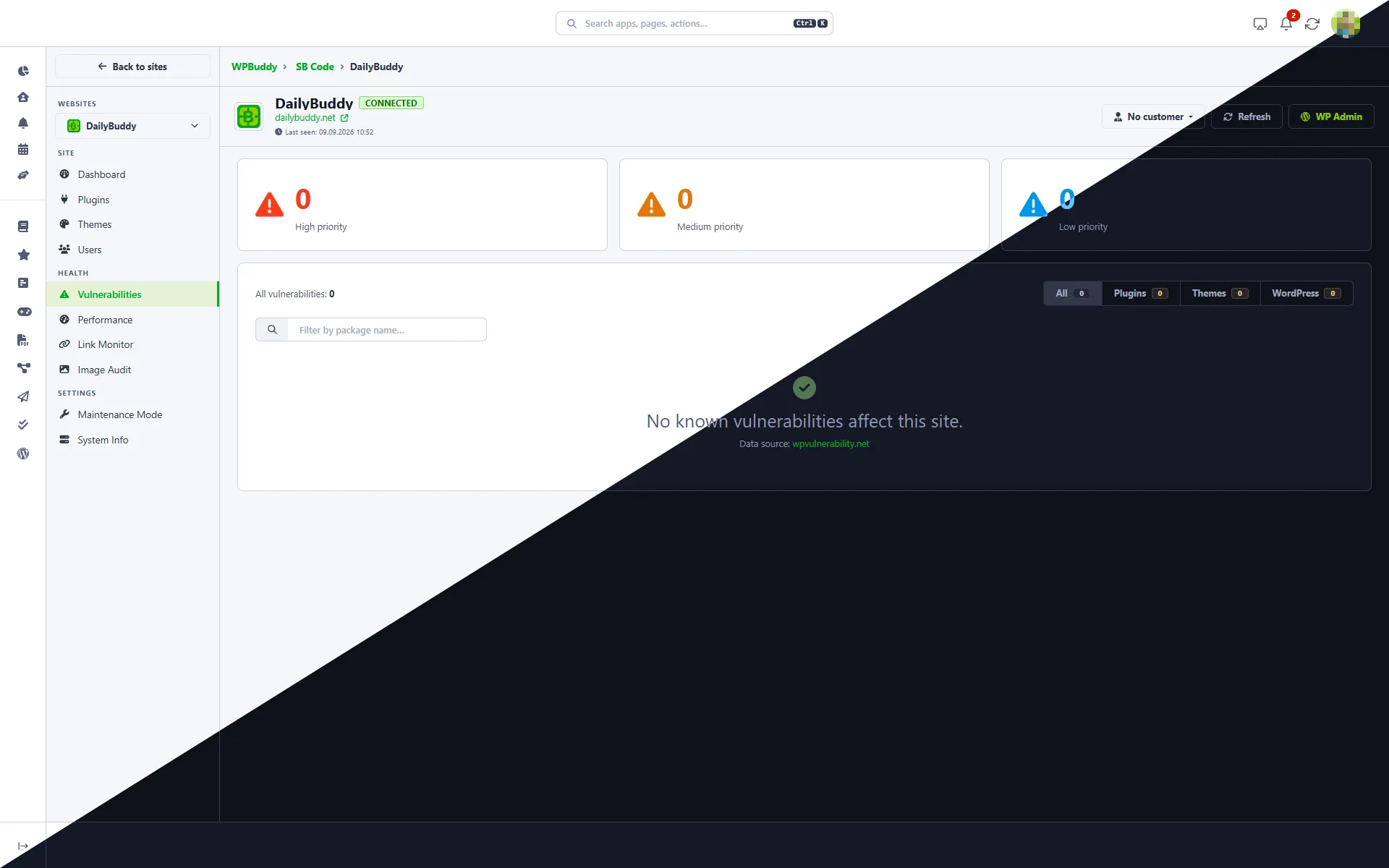Image resolution: width=1389 pixels, height=868 pixels.
Task: Open user avatar menu
Action: click(1346, 23)
